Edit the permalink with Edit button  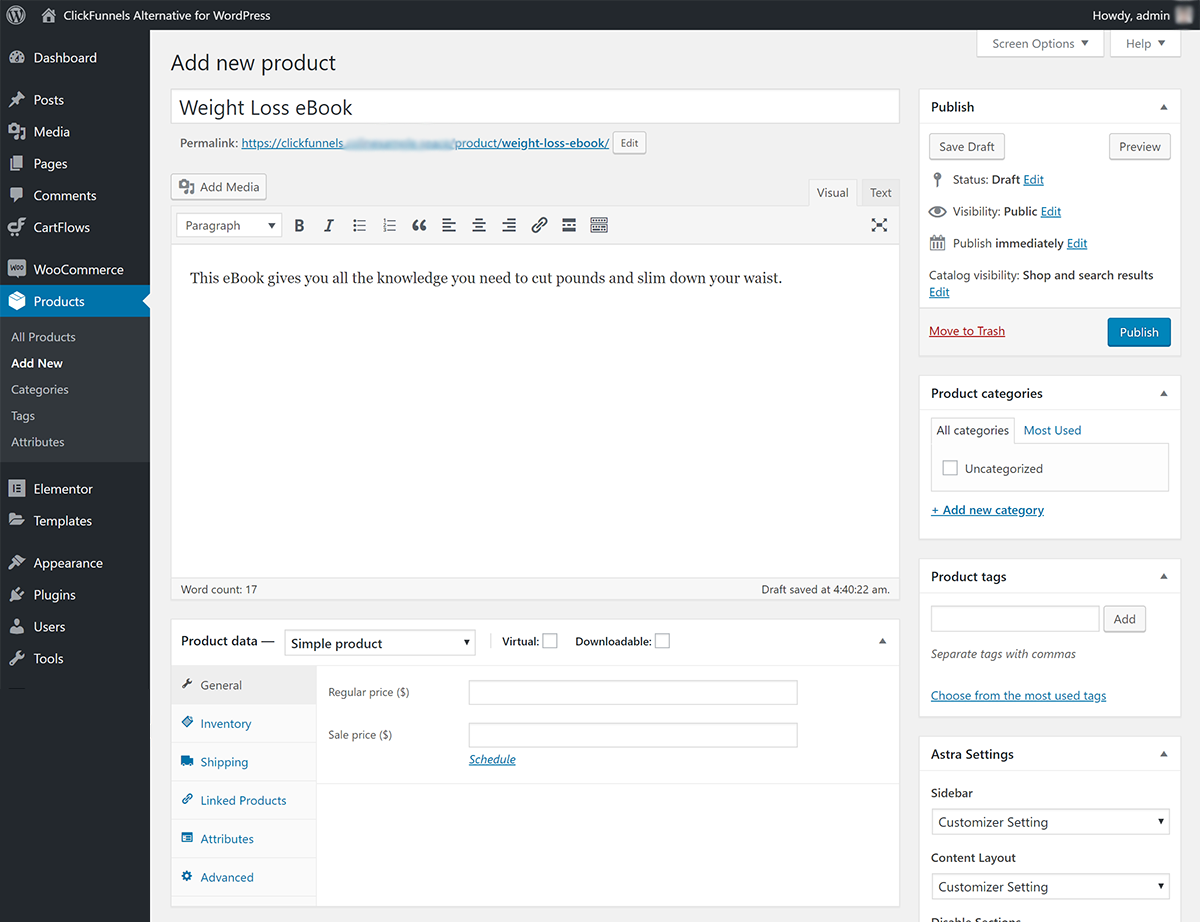629,143
